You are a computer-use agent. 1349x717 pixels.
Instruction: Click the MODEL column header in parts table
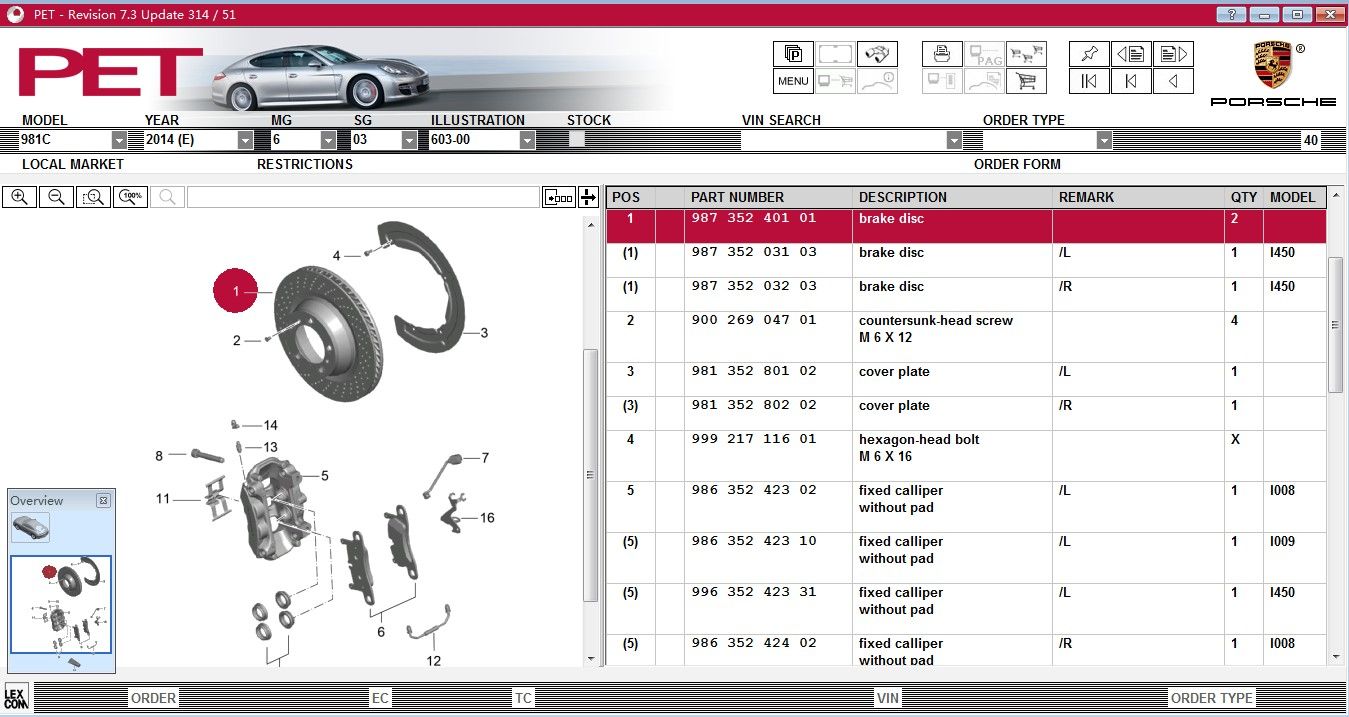pos(1295,197)
